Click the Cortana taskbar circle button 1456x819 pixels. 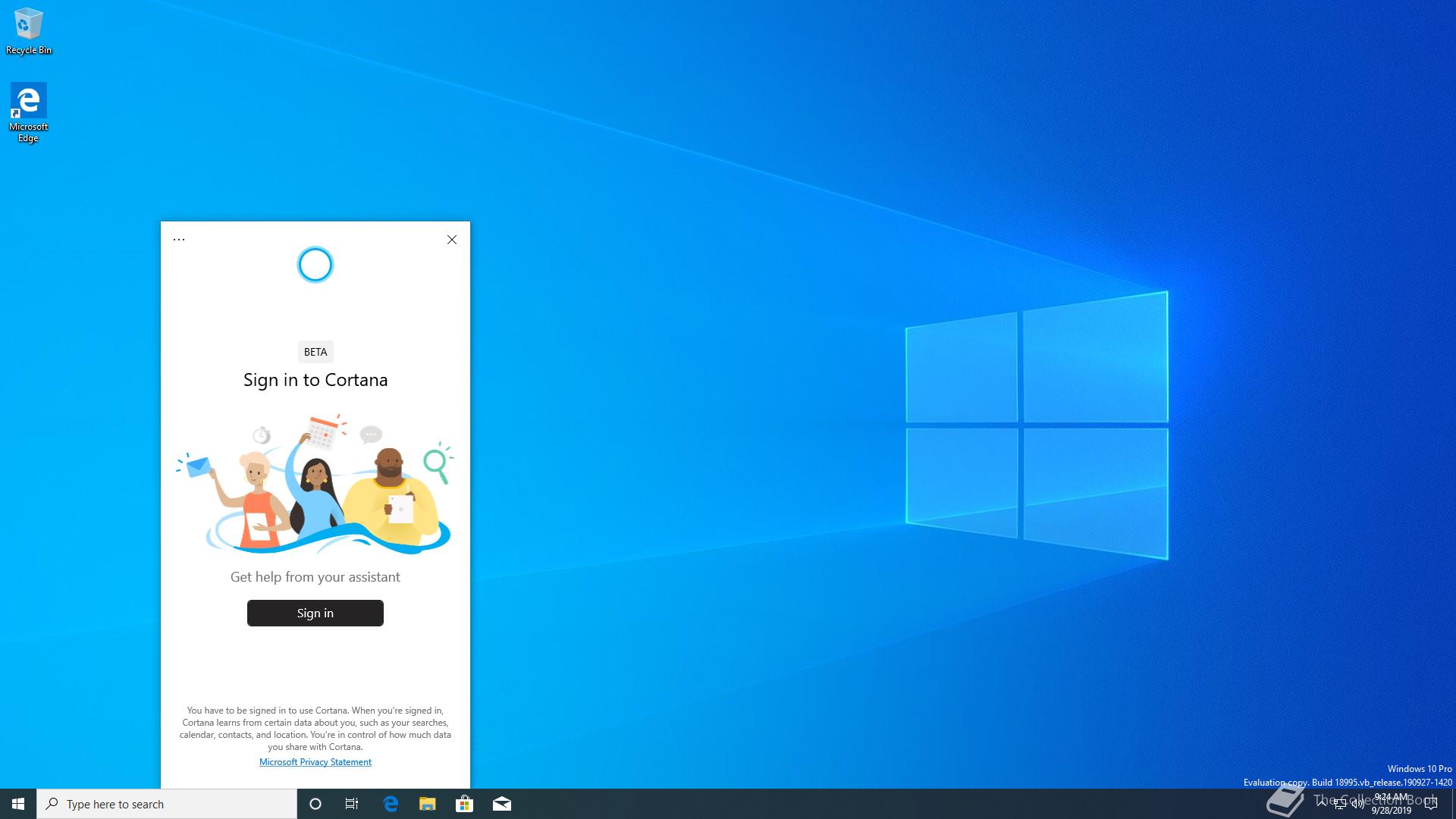(315, 804)
